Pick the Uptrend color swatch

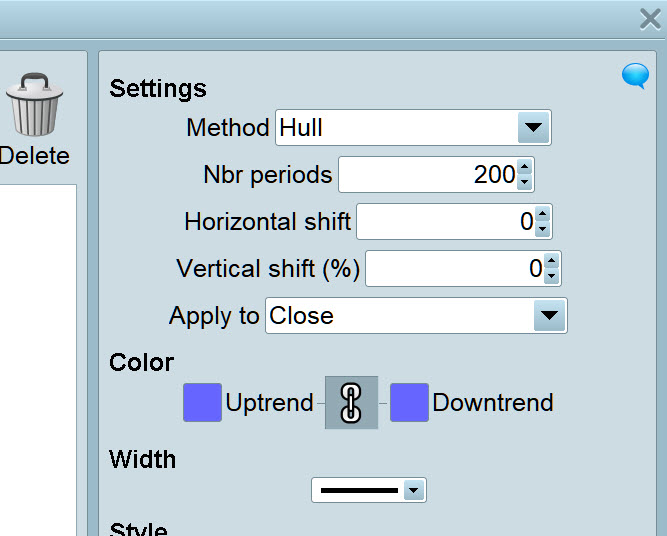(x=202, y=403)
